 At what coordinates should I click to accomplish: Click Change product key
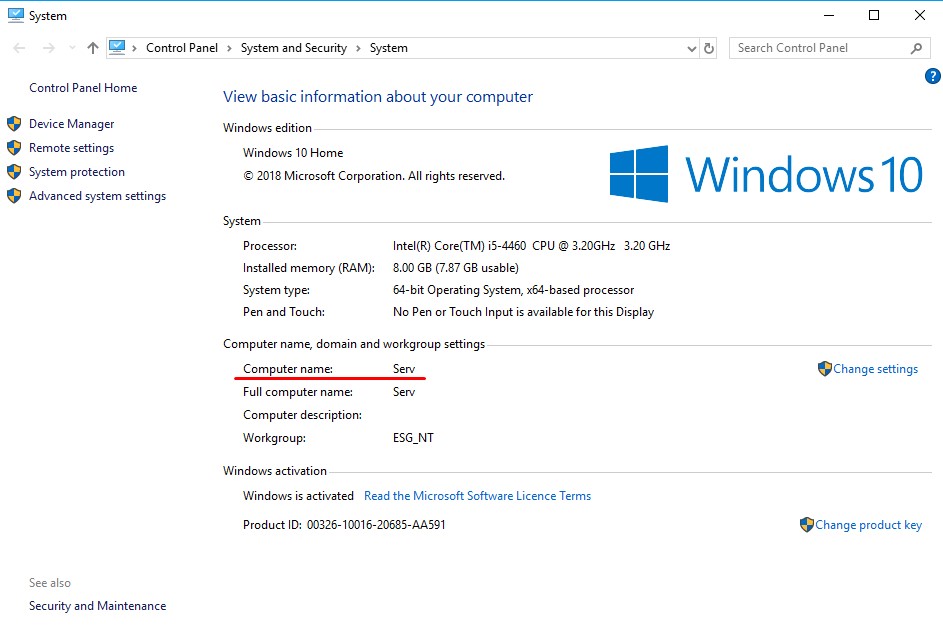(x=867, y=525)
